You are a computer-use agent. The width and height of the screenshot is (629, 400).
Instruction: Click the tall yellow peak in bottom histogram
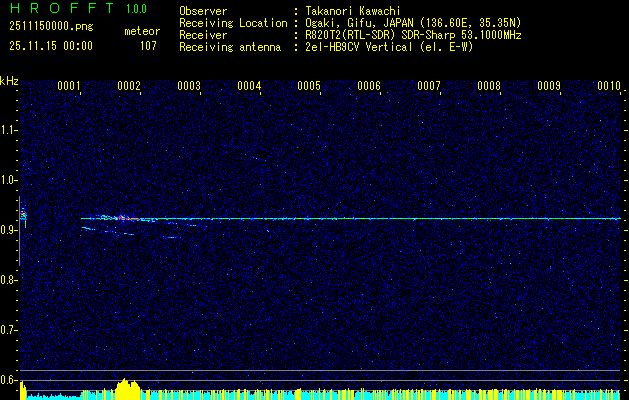click(x=125, y=388)
